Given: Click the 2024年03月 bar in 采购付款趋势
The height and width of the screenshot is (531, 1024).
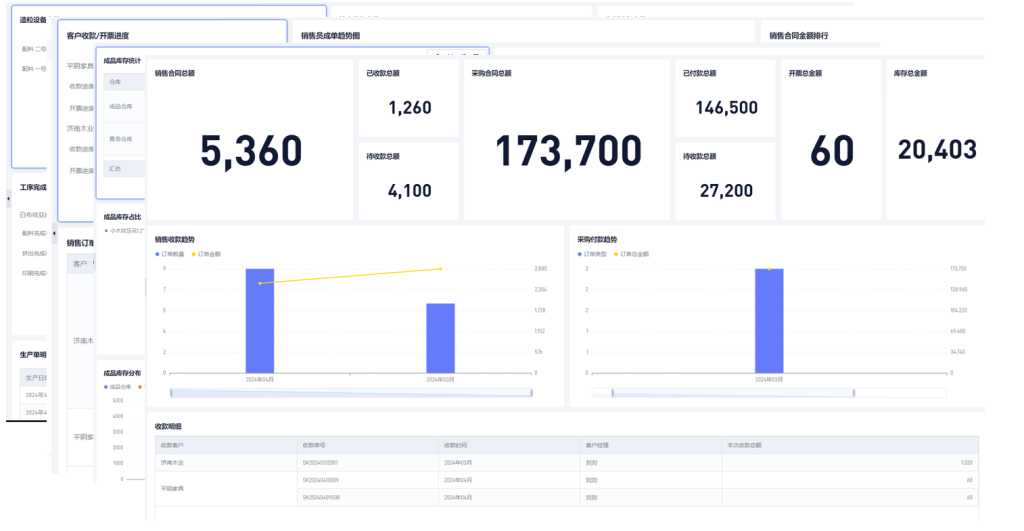Looking at the screenshot, I should click(x=769, y=320).
